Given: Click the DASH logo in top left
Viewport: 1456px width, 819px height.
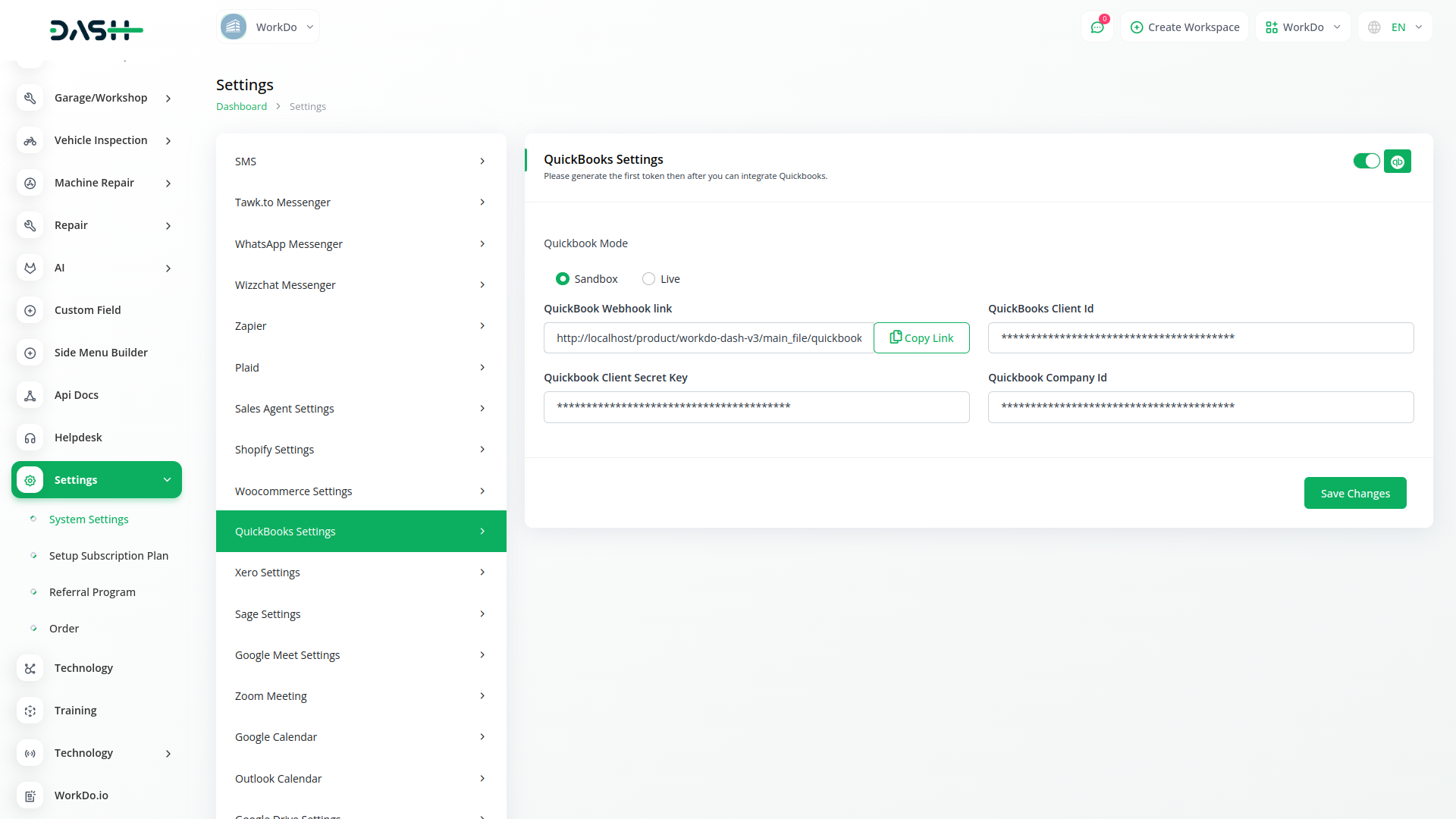Looking at the screenshot, I should point(96,30).
